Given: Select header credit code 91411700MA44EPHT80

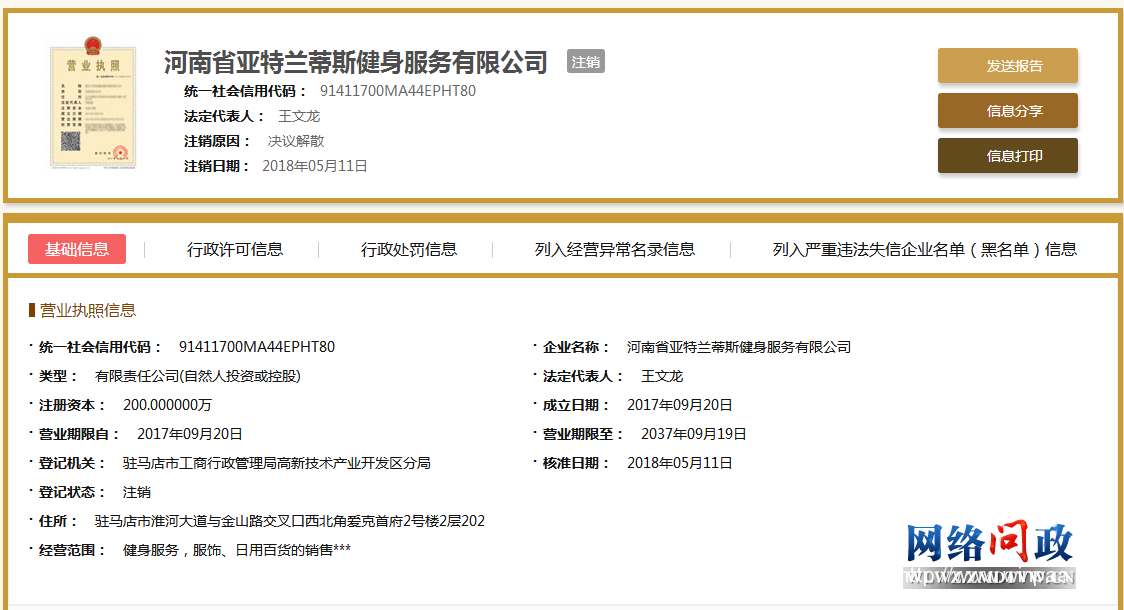Looking at the screenshot, I should (x=398, y=91).
